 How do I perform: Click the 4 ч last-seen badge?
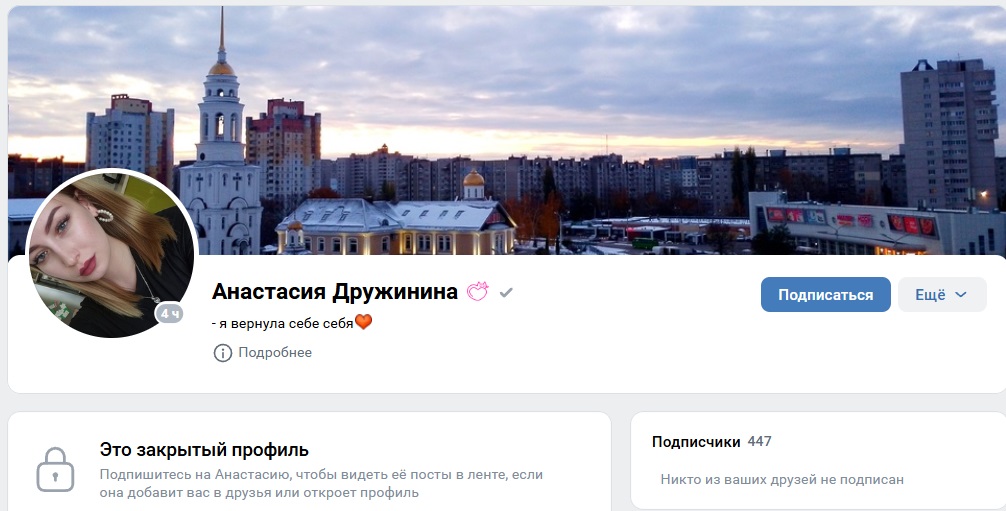[x=170, y=313]
